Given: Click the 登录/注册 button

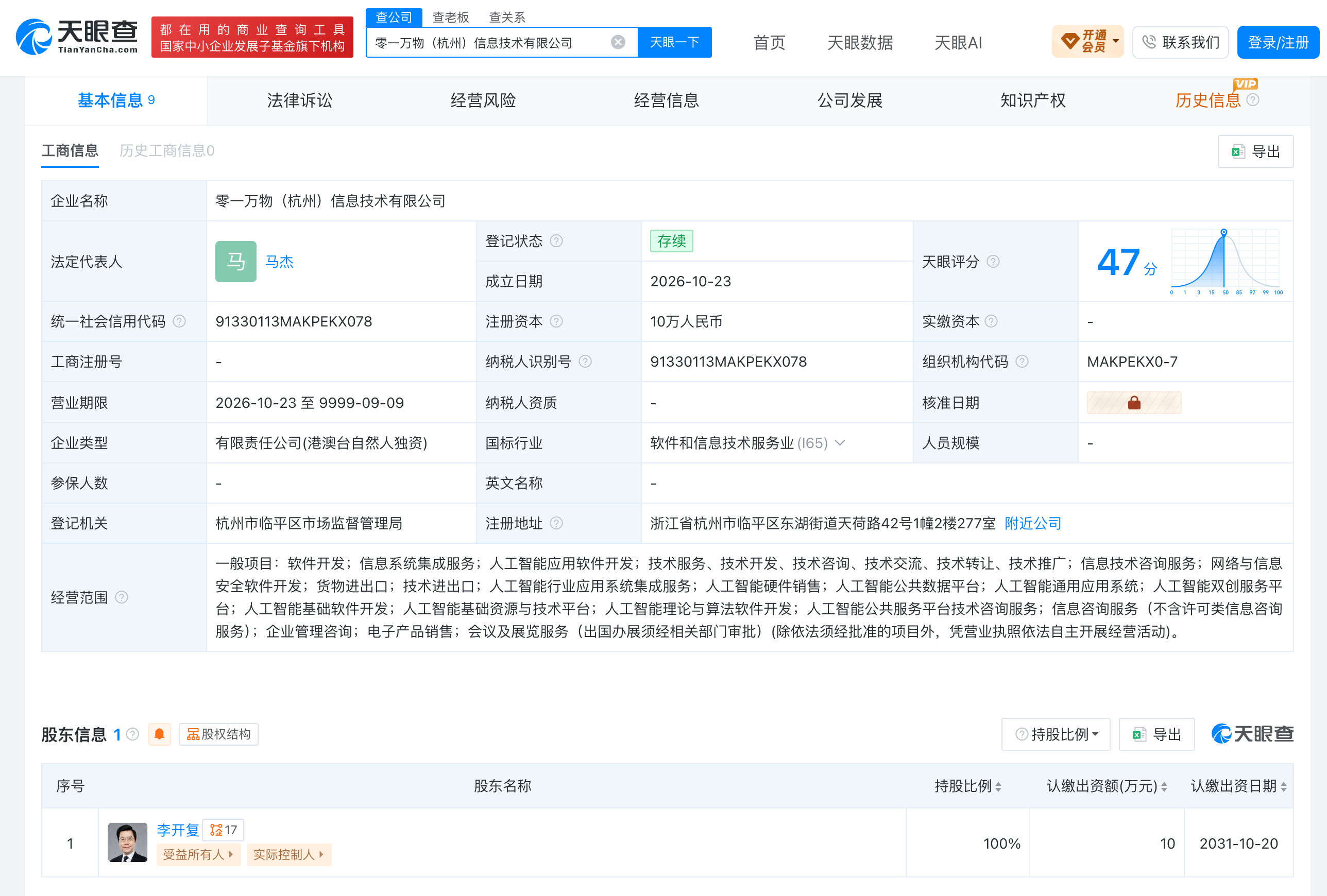Looking at the screenshot, I should click(1278, 42).
